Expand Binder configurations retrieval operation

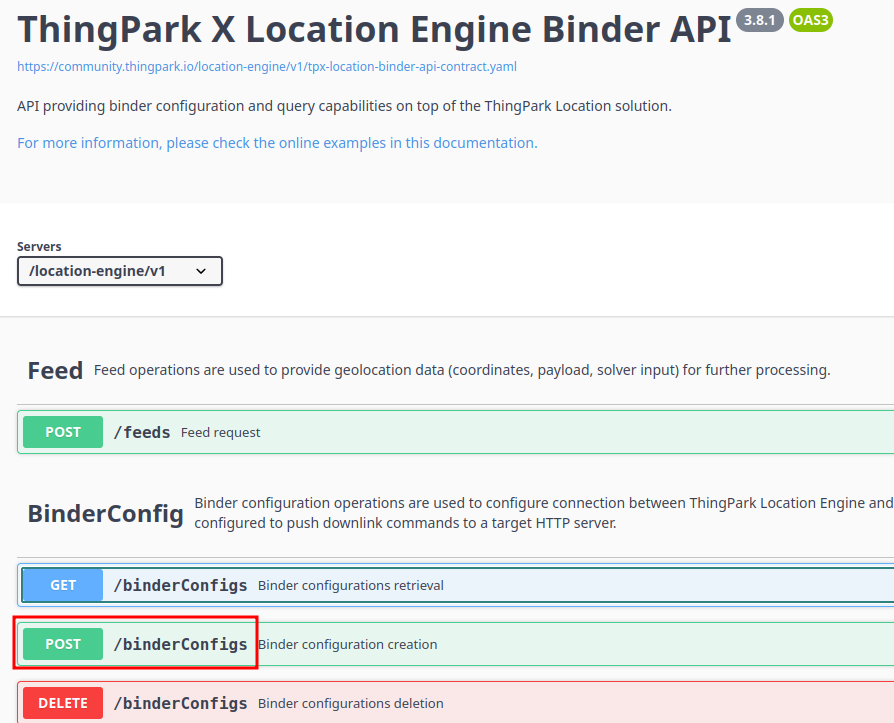[456, 585]
